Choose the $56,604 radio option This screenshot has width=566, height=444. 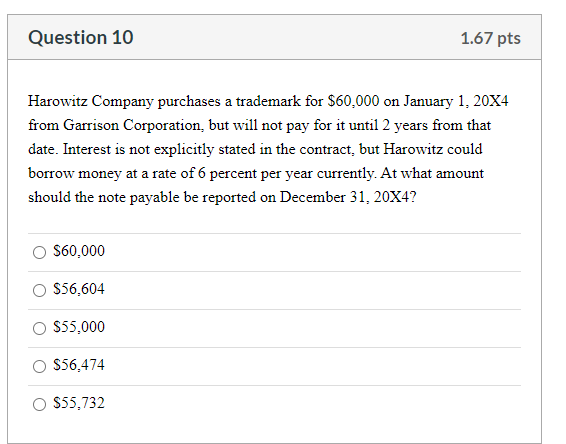tap(39, 290)
